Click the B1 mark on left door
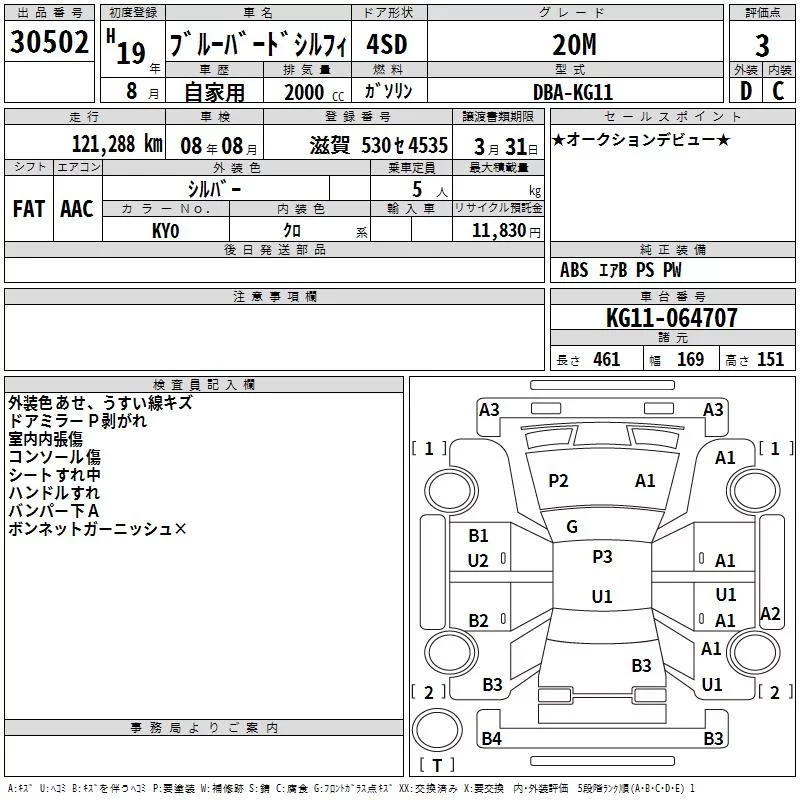The height and width of the screenshot is (800, 800). click(x=478, y=536)
